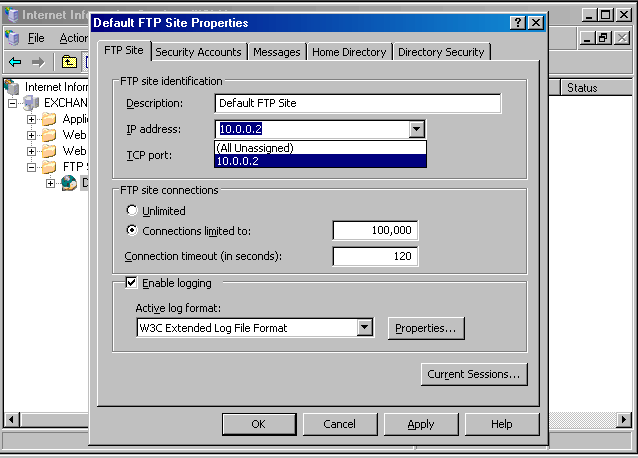
Task: Click the Forward arrow toolbar icon
Action: click(x=37, y=62)
